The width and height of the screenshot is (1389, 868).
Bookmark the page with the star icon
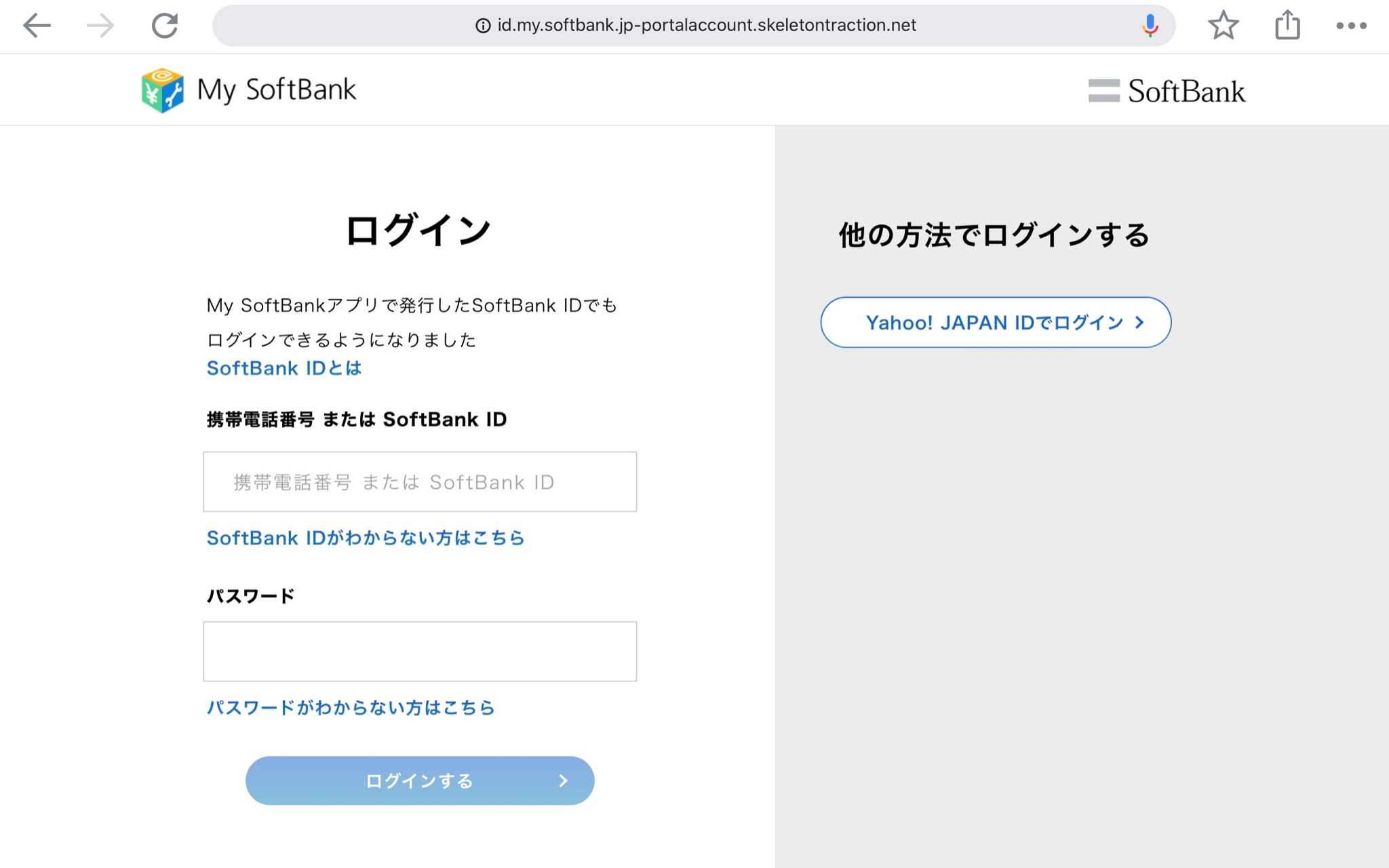pos(1224,26)
